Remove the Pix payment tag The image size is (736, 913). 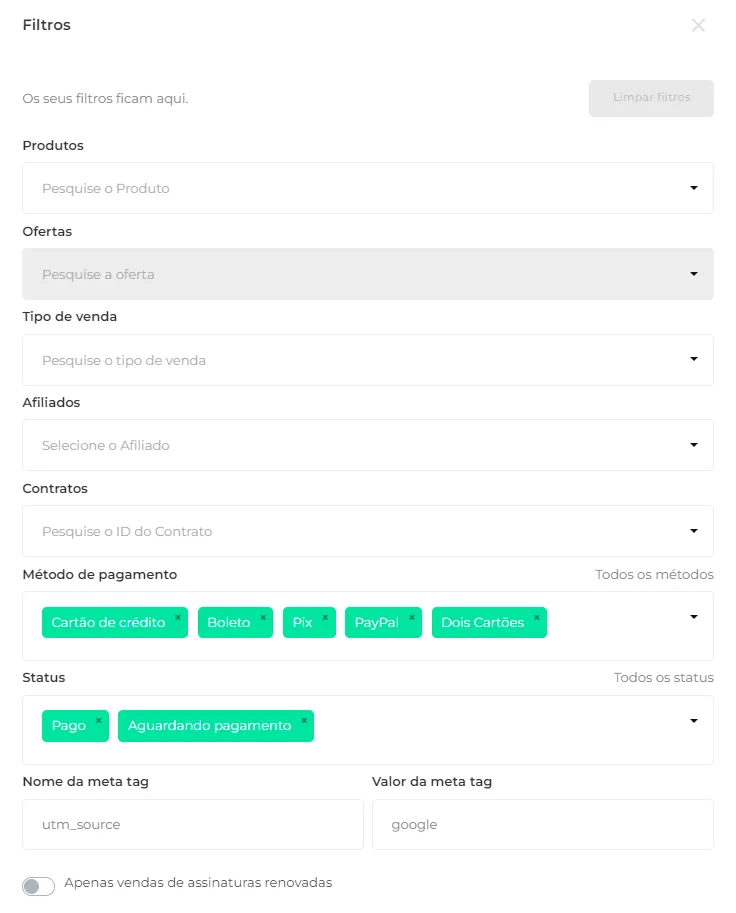click(x=325, y=618)
